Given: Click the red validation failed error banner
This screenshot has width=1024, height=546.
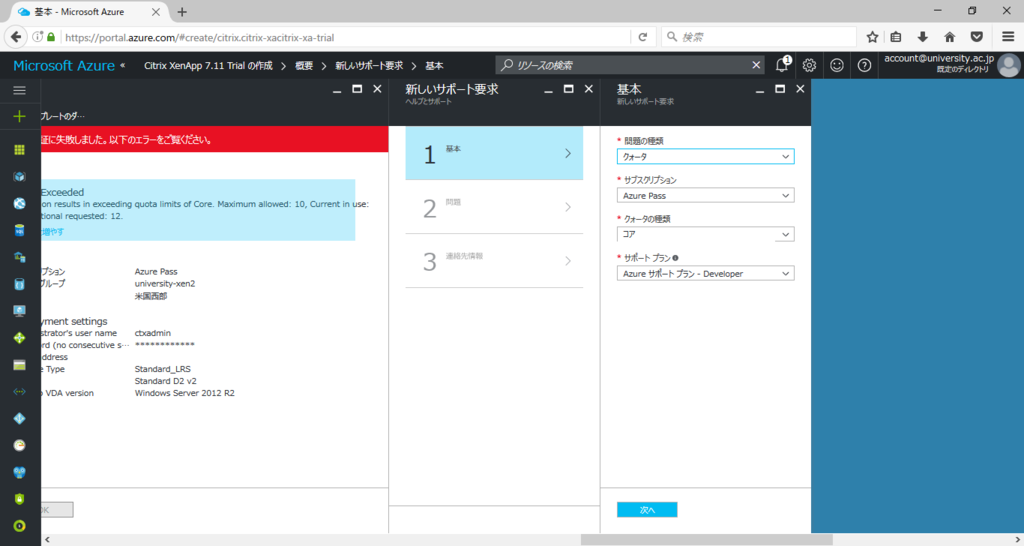Looking at the screenshot, I should [x=214, y=139].
